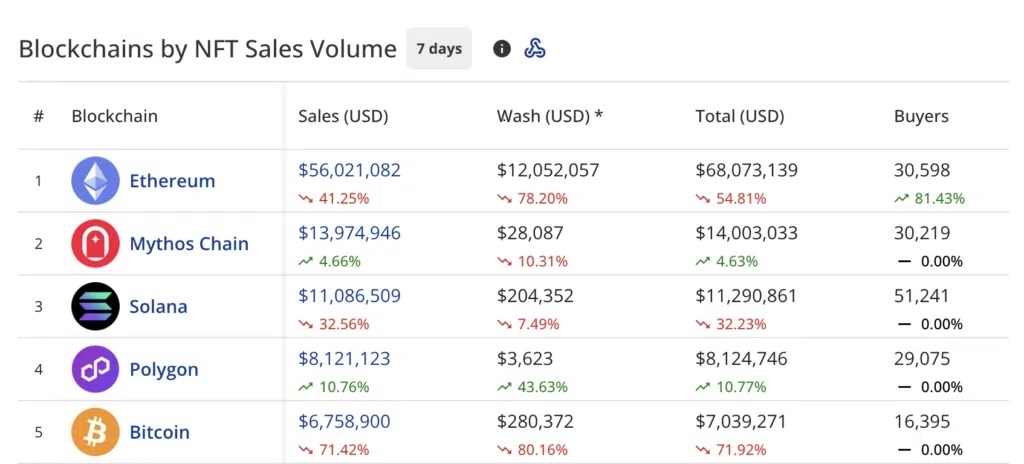
Task: Click the Ethereum logo icon
Action: coord(95,181)
